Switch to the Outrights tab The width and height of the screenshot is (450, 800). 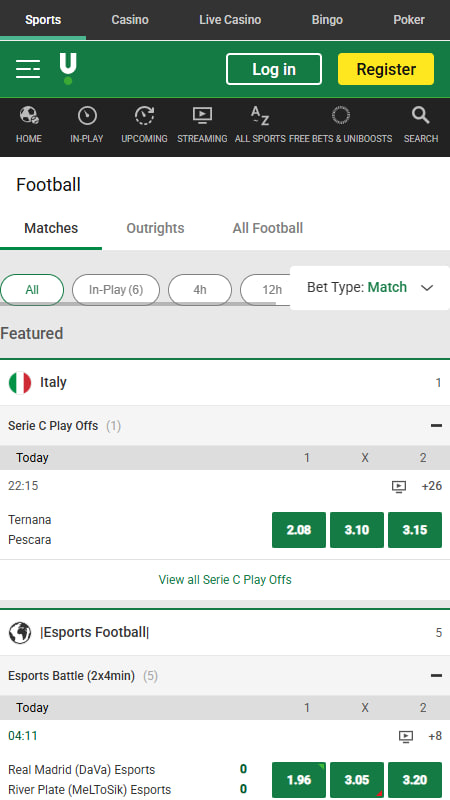click(155, 228)
